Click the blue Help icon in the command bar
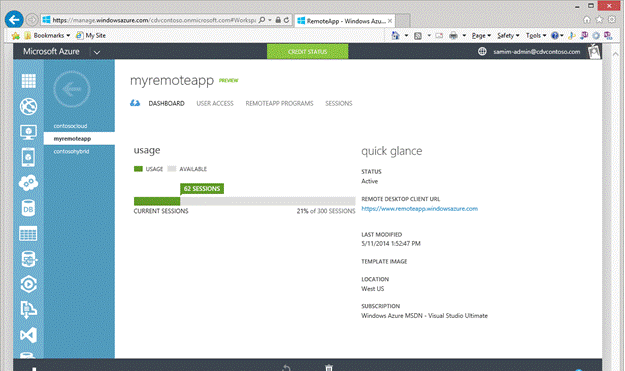The height and width of the screenshot is (371, 625). pos(555,35)
